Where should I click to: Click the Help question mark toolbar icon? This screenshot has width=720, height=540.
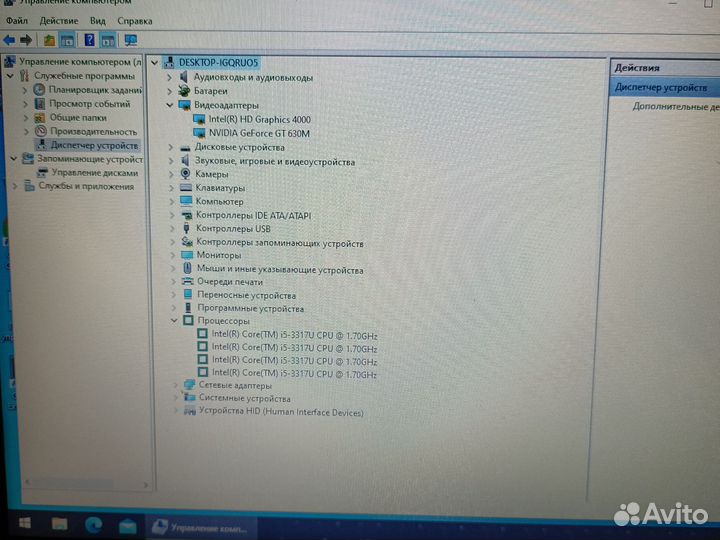89,40
